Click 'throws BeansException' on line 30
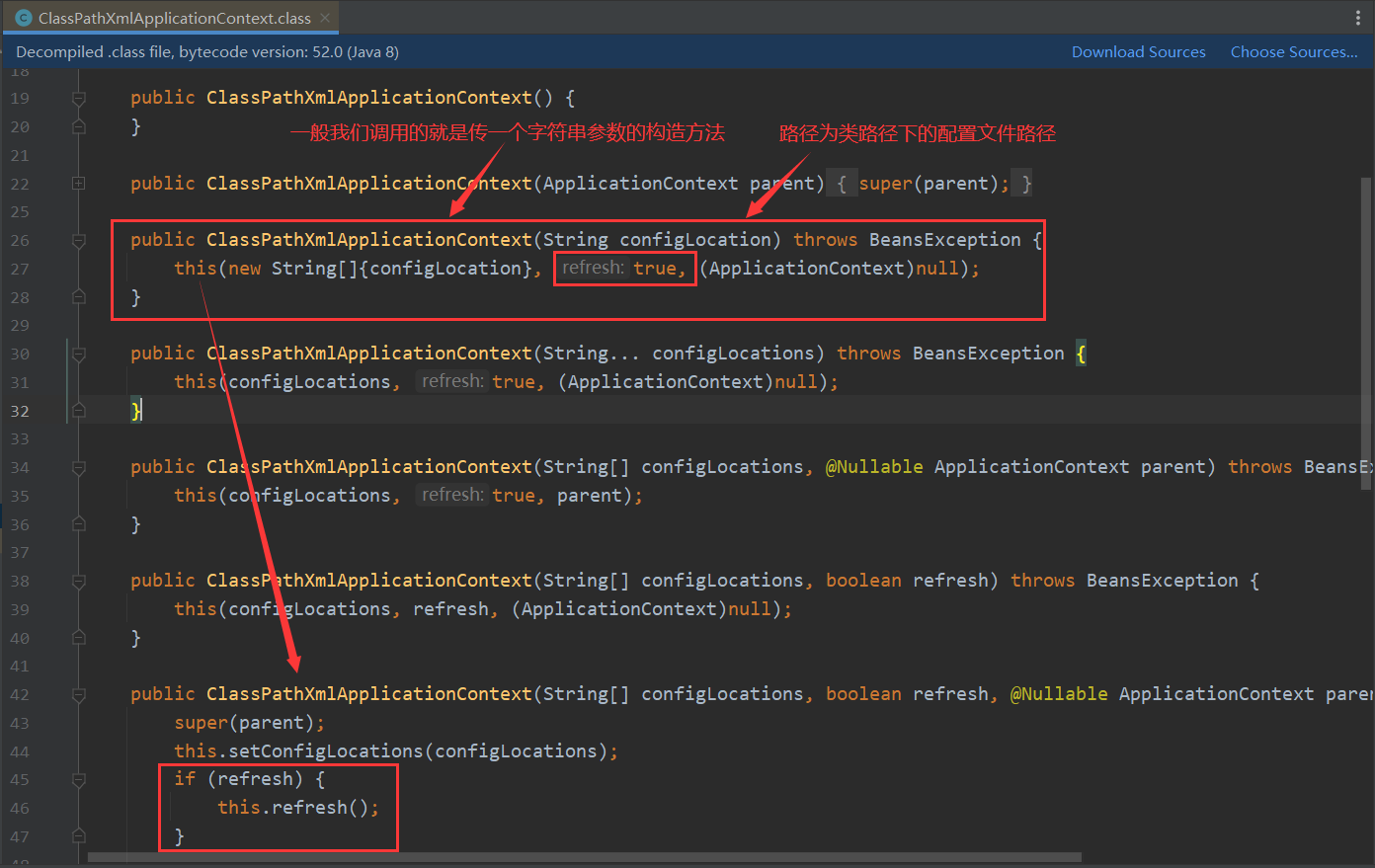 950,354
